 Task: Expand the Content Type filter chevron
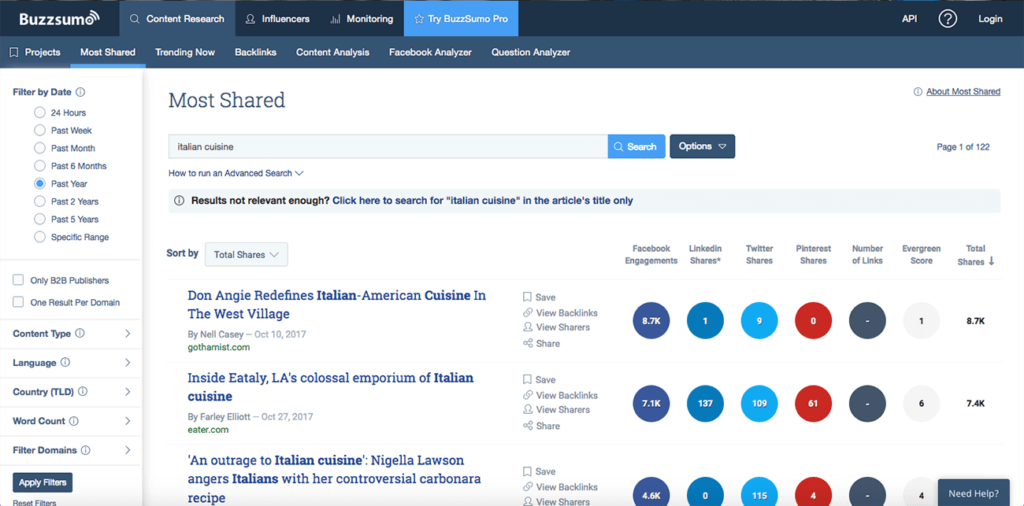(127, 334)
